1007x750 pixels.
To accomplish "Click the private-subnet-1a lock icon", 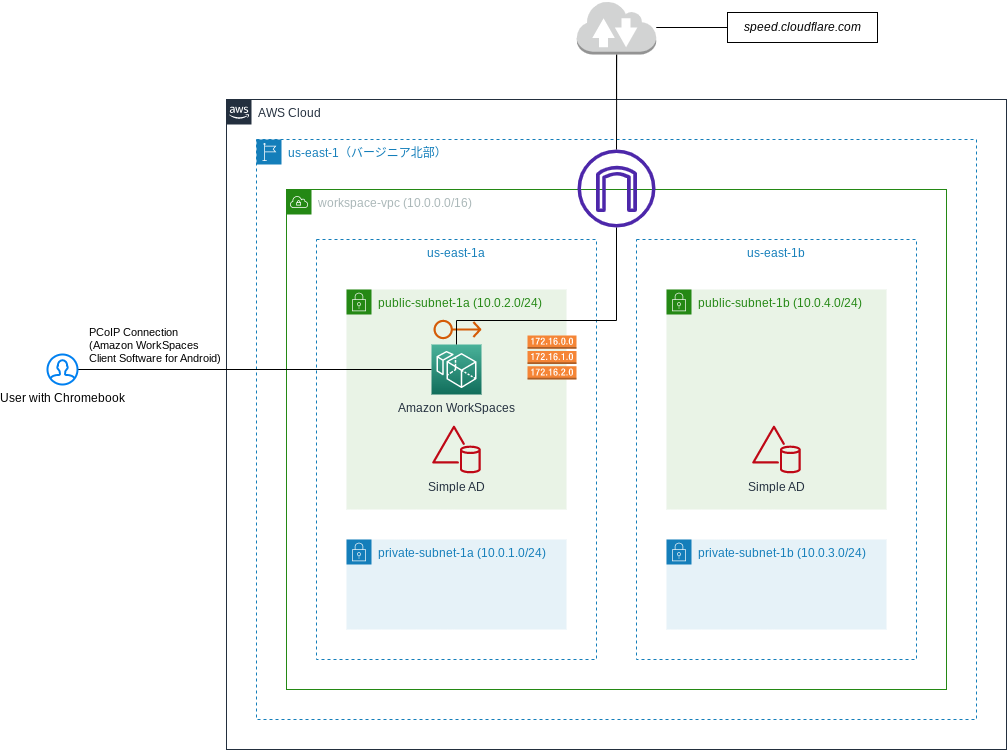I will 359,552.
